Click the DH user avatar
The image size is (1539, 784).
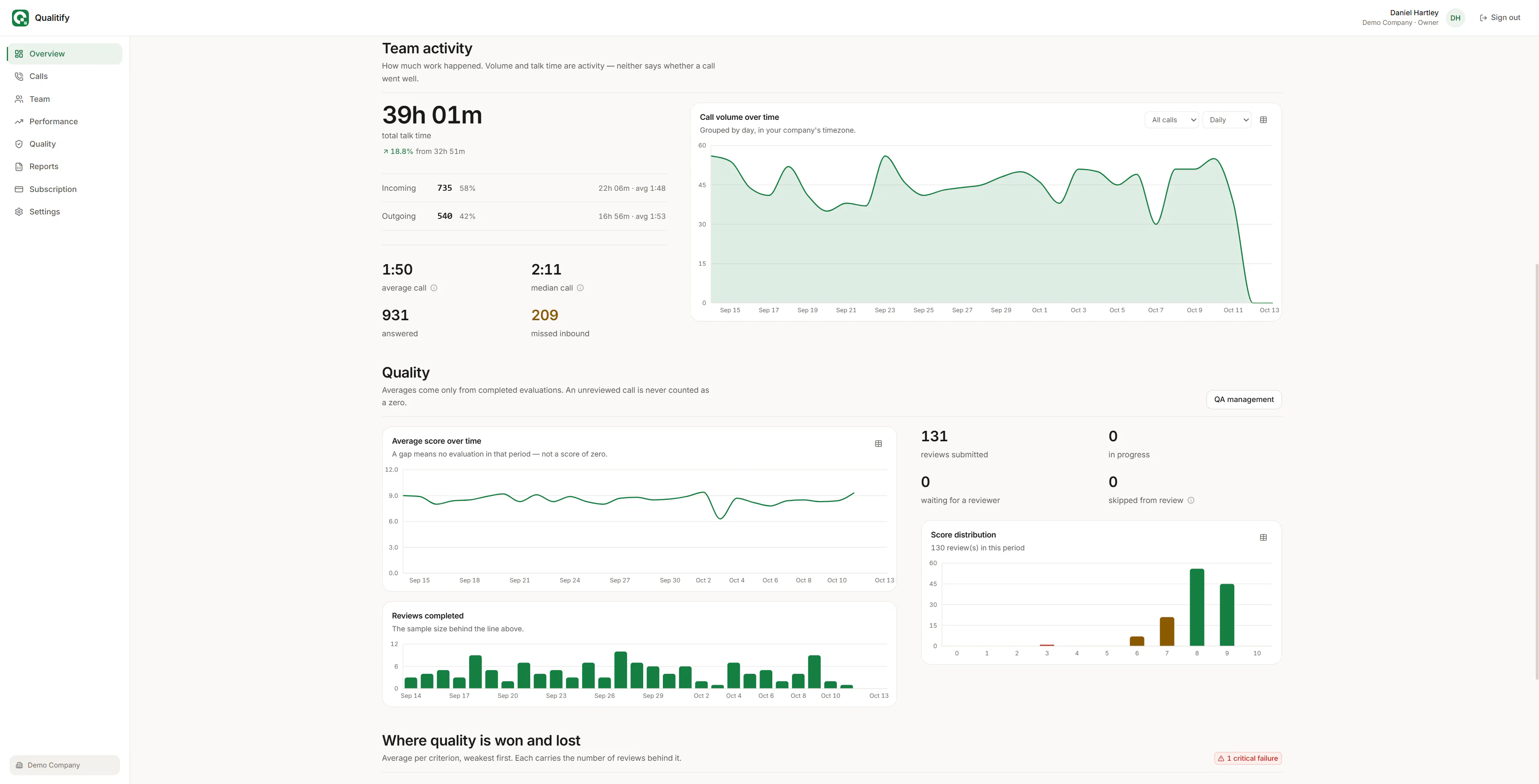[x=1455, y=18]
